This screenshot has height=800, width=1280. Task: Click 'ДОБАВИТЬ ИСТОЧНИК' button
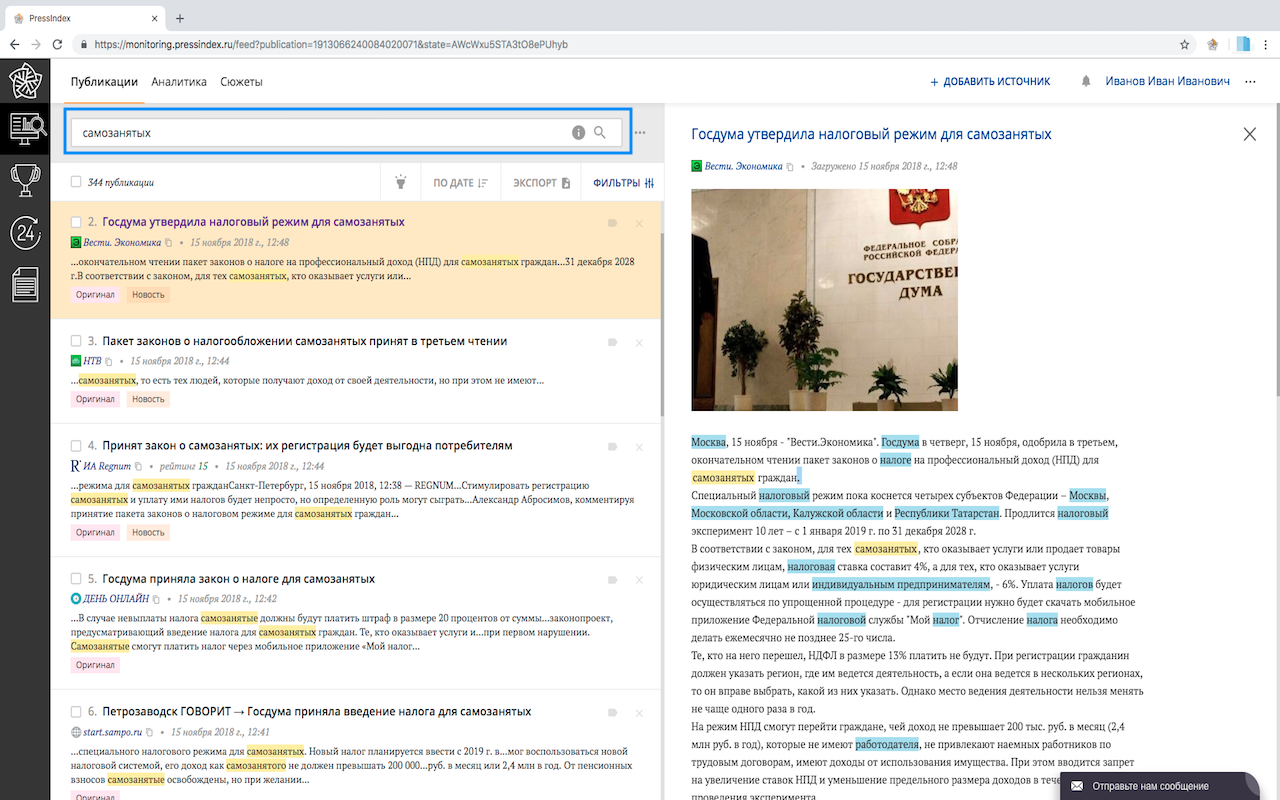[990, 81]
